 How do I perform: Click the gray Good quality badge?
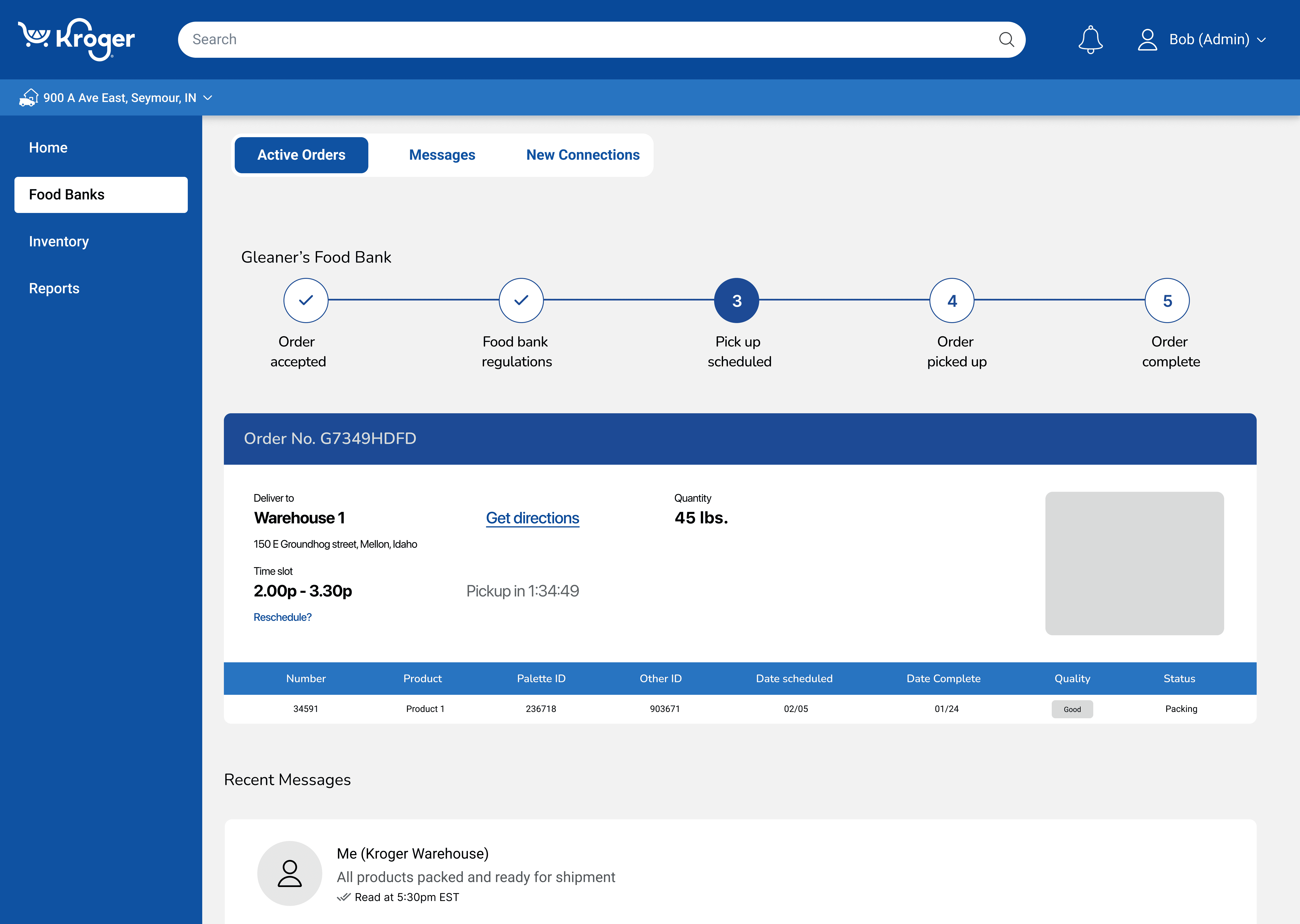1072,709
